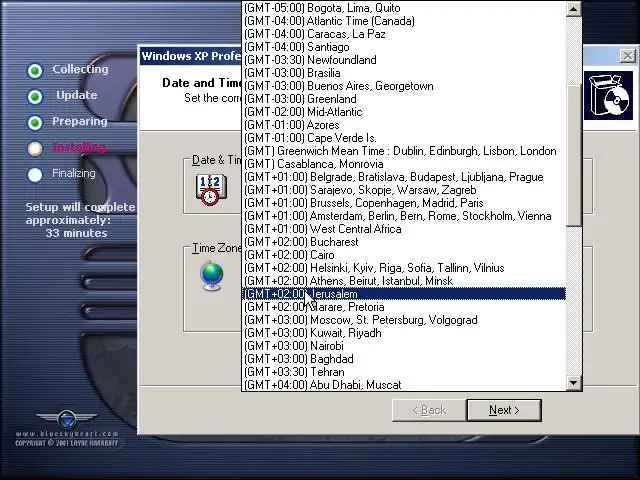640x480 pixels.
Task: Select the Azores time zone
Action: click(404, 125)
